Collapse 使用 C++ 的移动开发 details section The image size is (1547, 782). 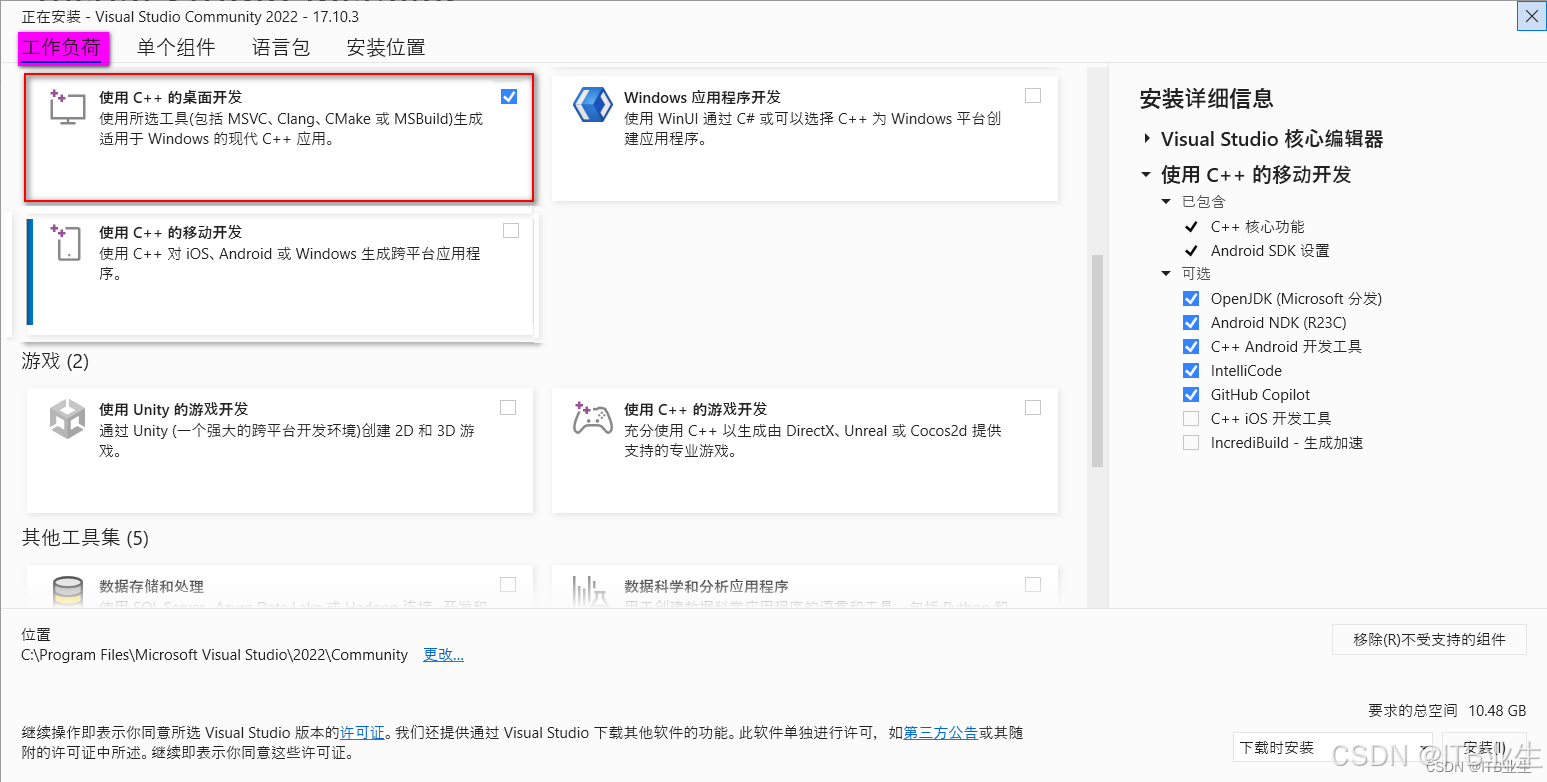tap(1146, 175)
